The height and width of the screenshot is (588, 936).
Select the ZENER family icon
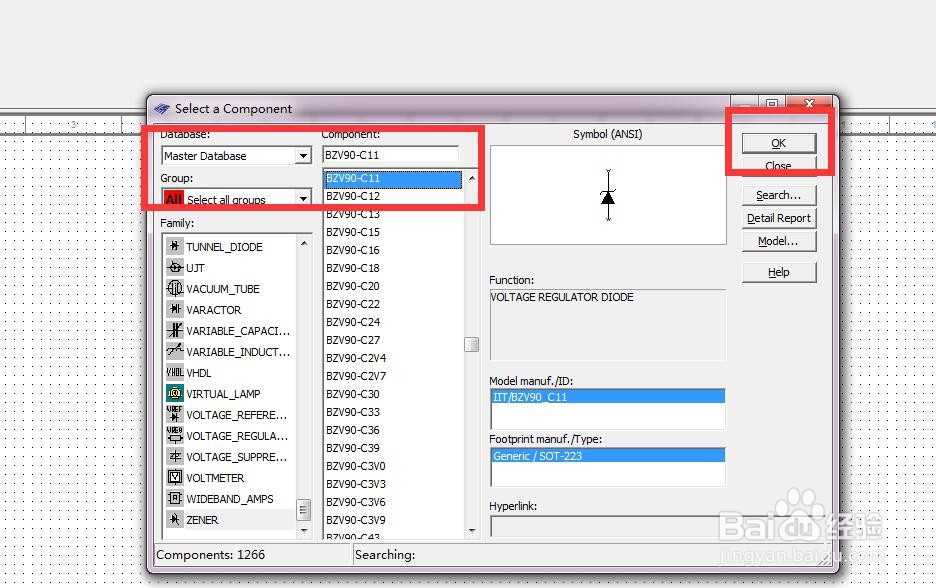coord(175,519)
